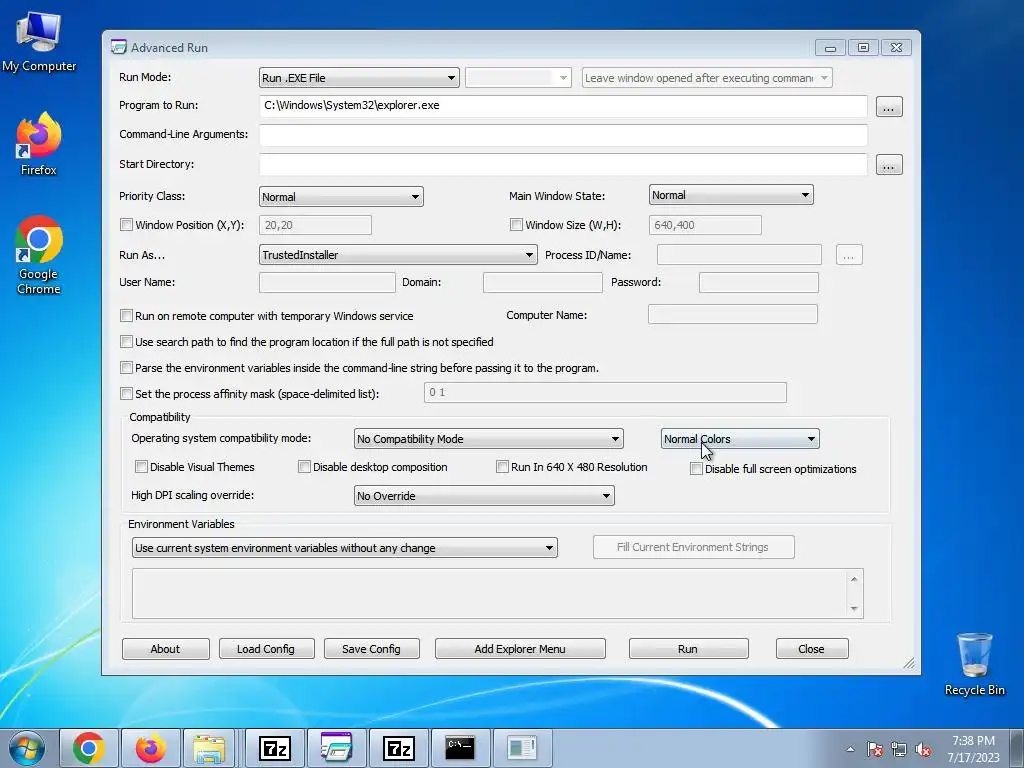Launch Firefox from the taskbar

point(150,748)
